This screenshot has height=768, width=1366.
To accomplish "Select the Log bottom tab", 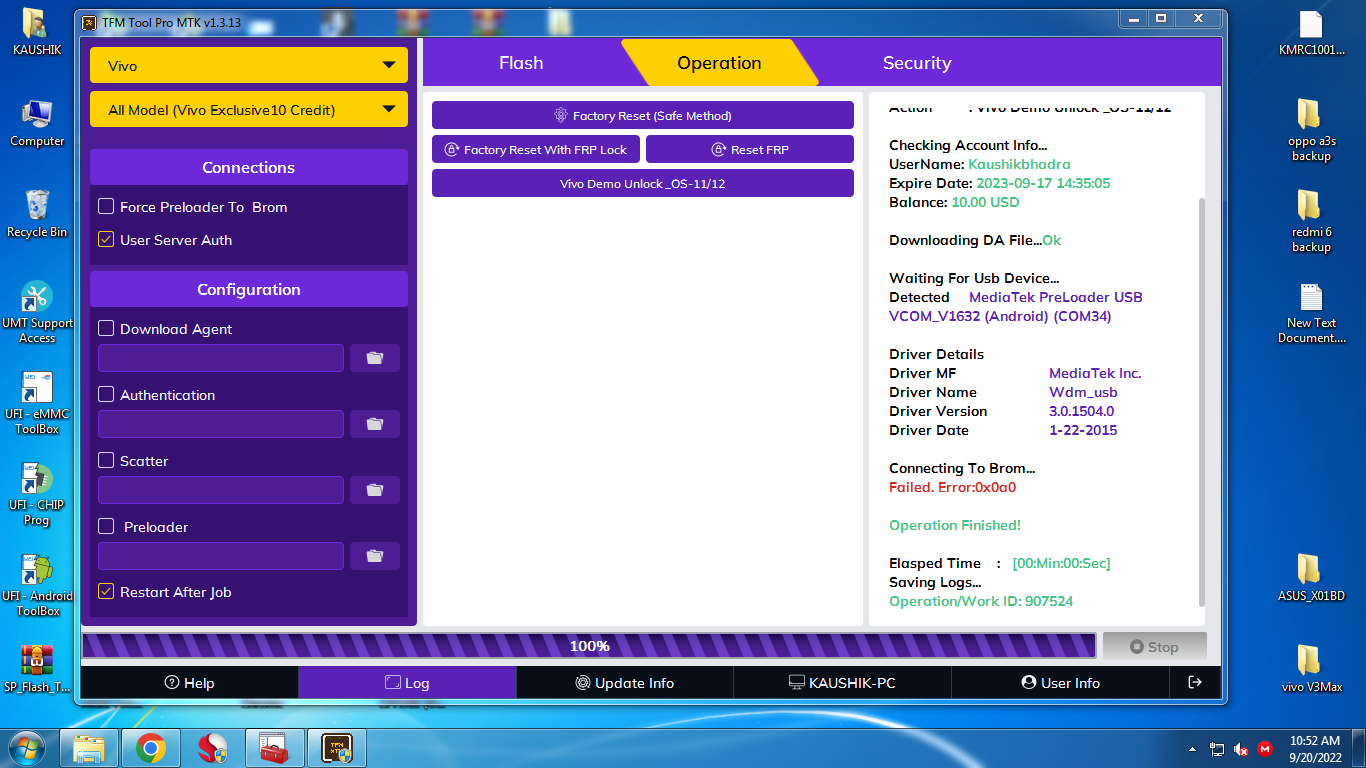I will tap(407, 682).
